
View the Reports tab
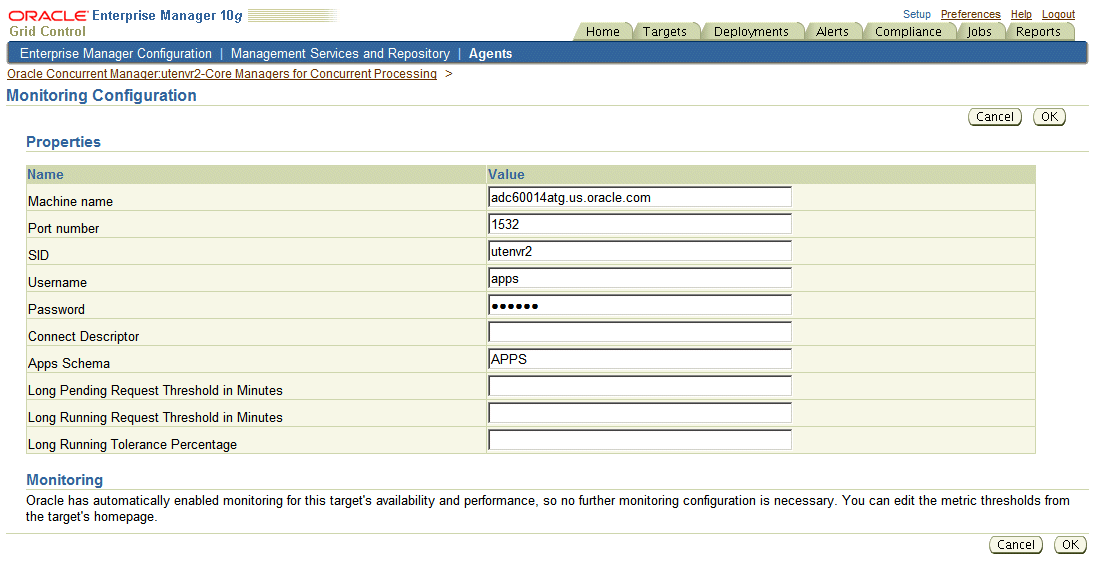(1038, 32)
